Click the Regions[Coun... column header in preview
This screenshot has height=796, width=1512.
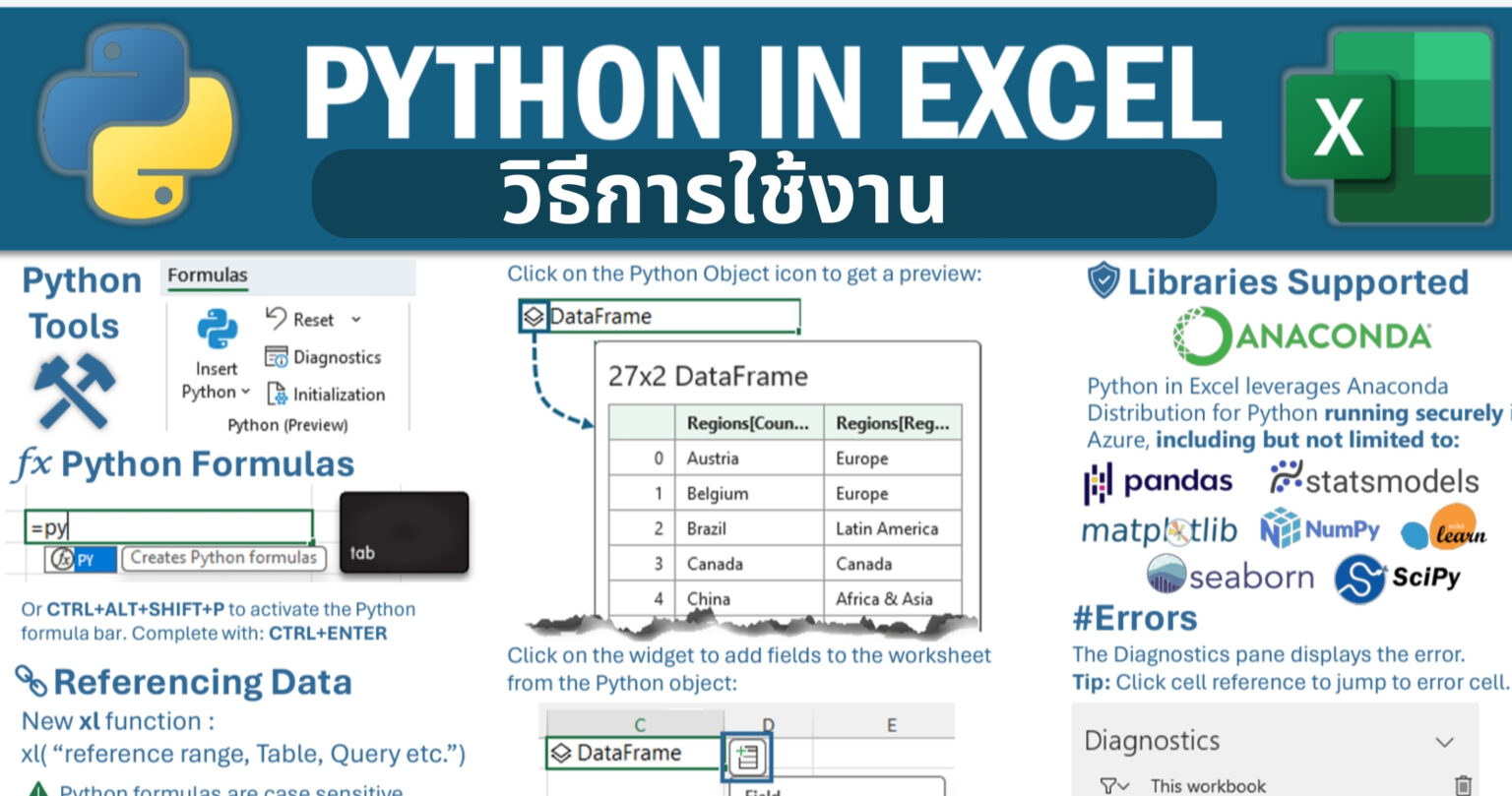[747, 423]
